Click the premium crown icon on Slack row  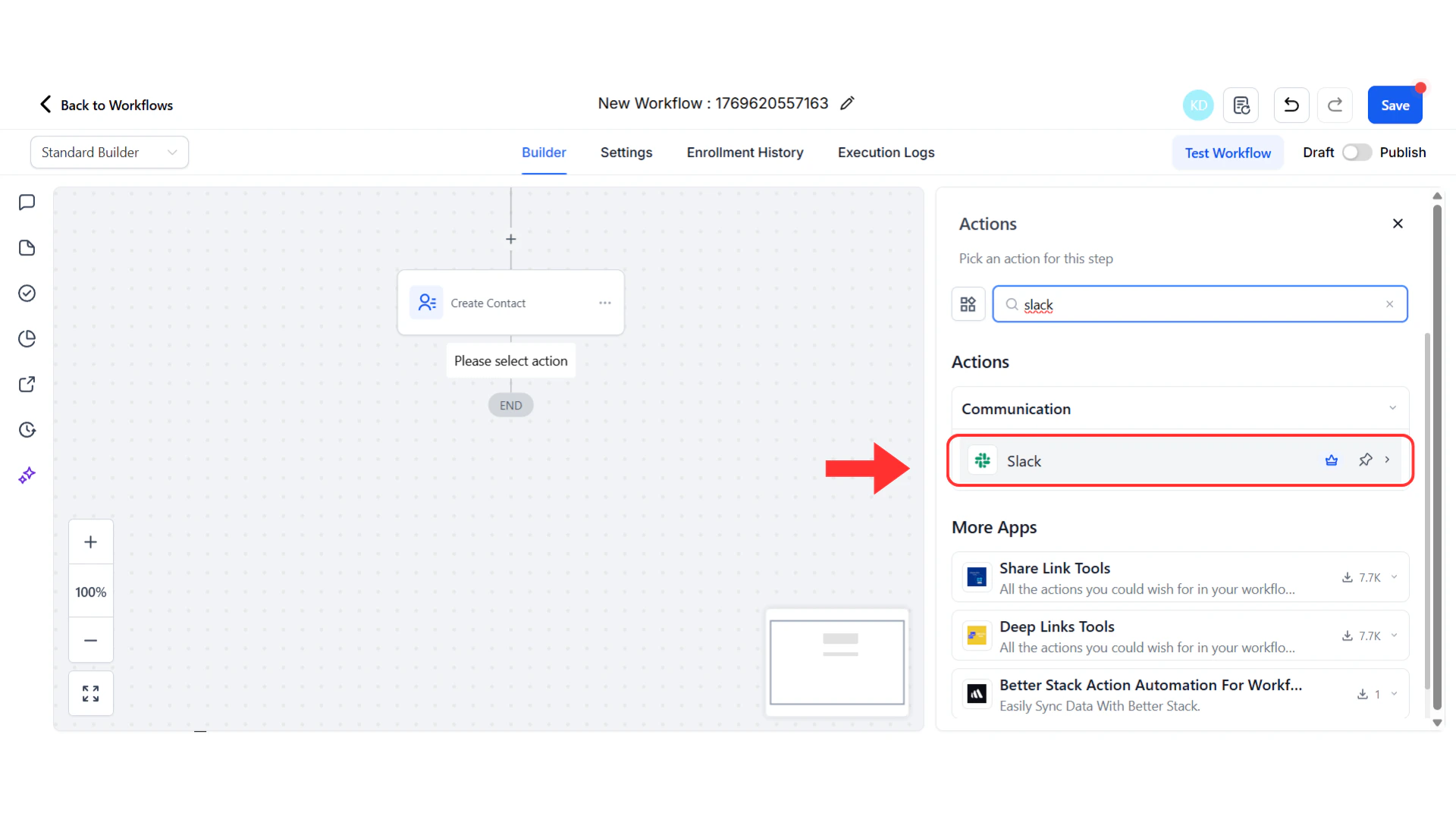click(x=1332, y=460)
